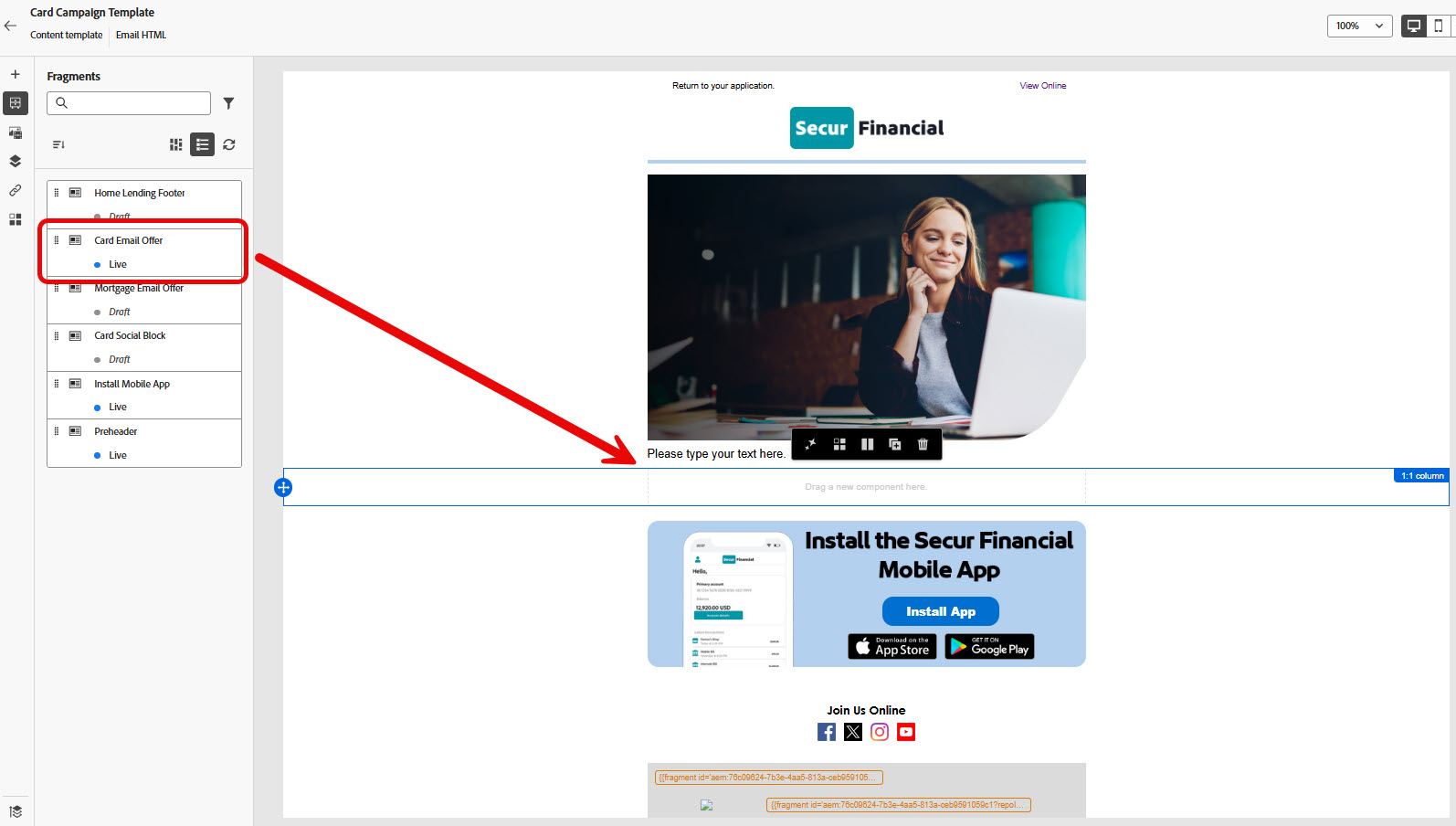Open the add components plus icon
This screenshot has width=1456, height=826.
point(16,74)
